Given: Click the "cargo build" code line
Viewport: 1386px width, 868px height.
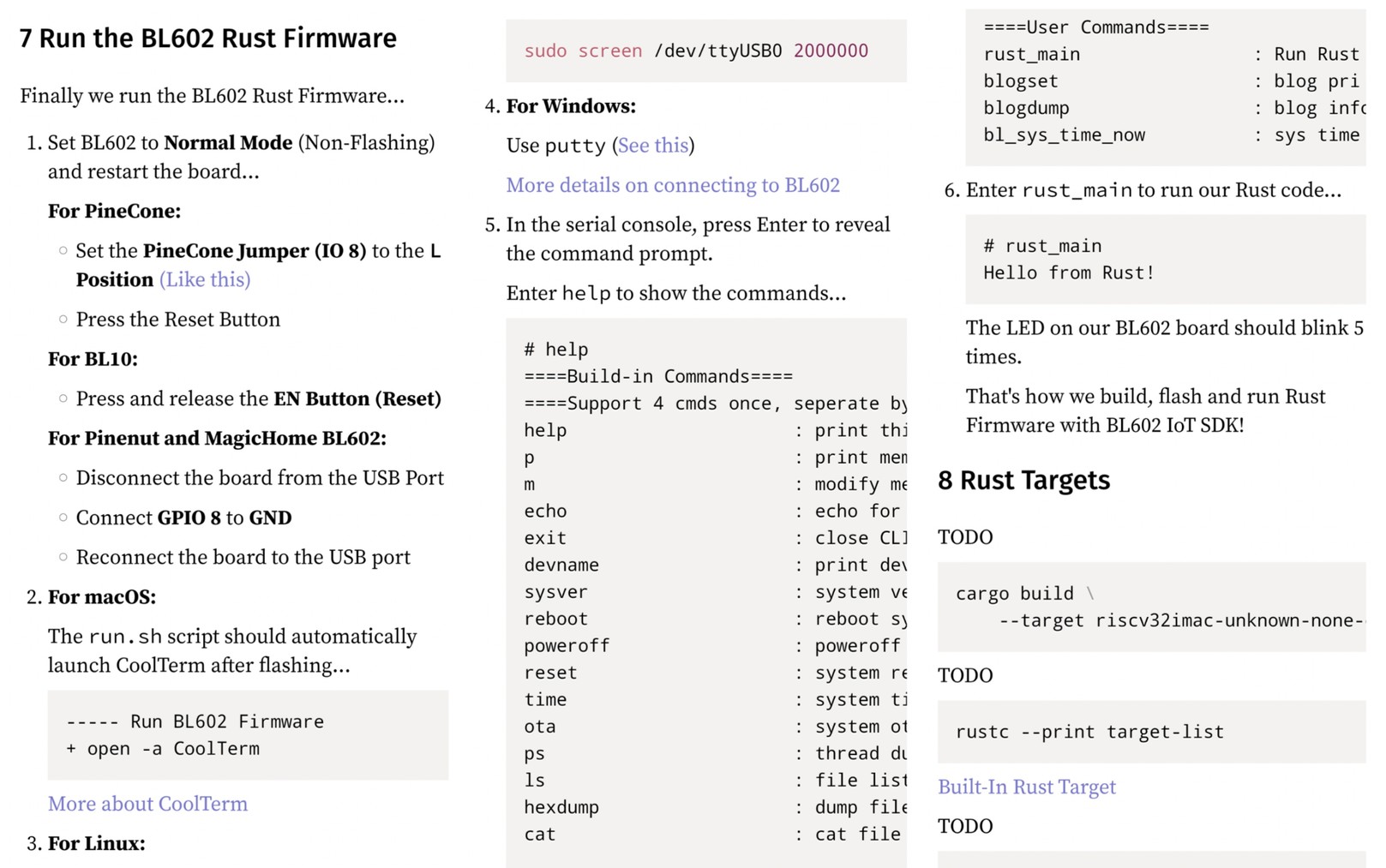Looking at the screenshot, I should click(x=1015, y=594).
